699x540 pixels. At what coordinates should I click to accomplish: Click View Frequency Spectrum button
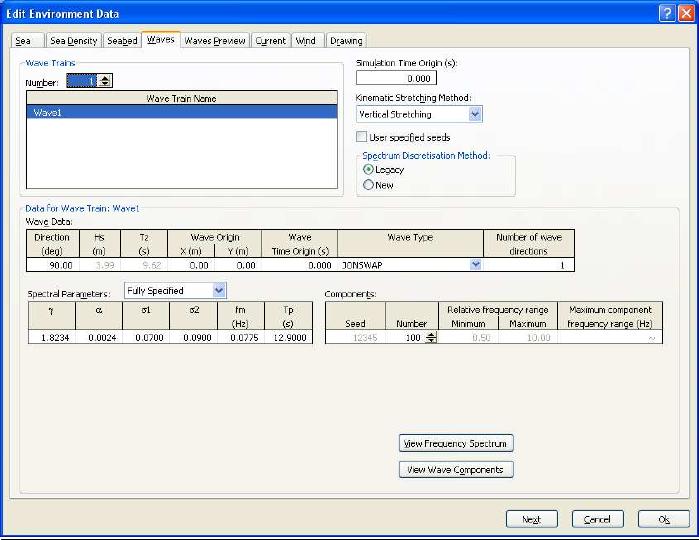456,443
